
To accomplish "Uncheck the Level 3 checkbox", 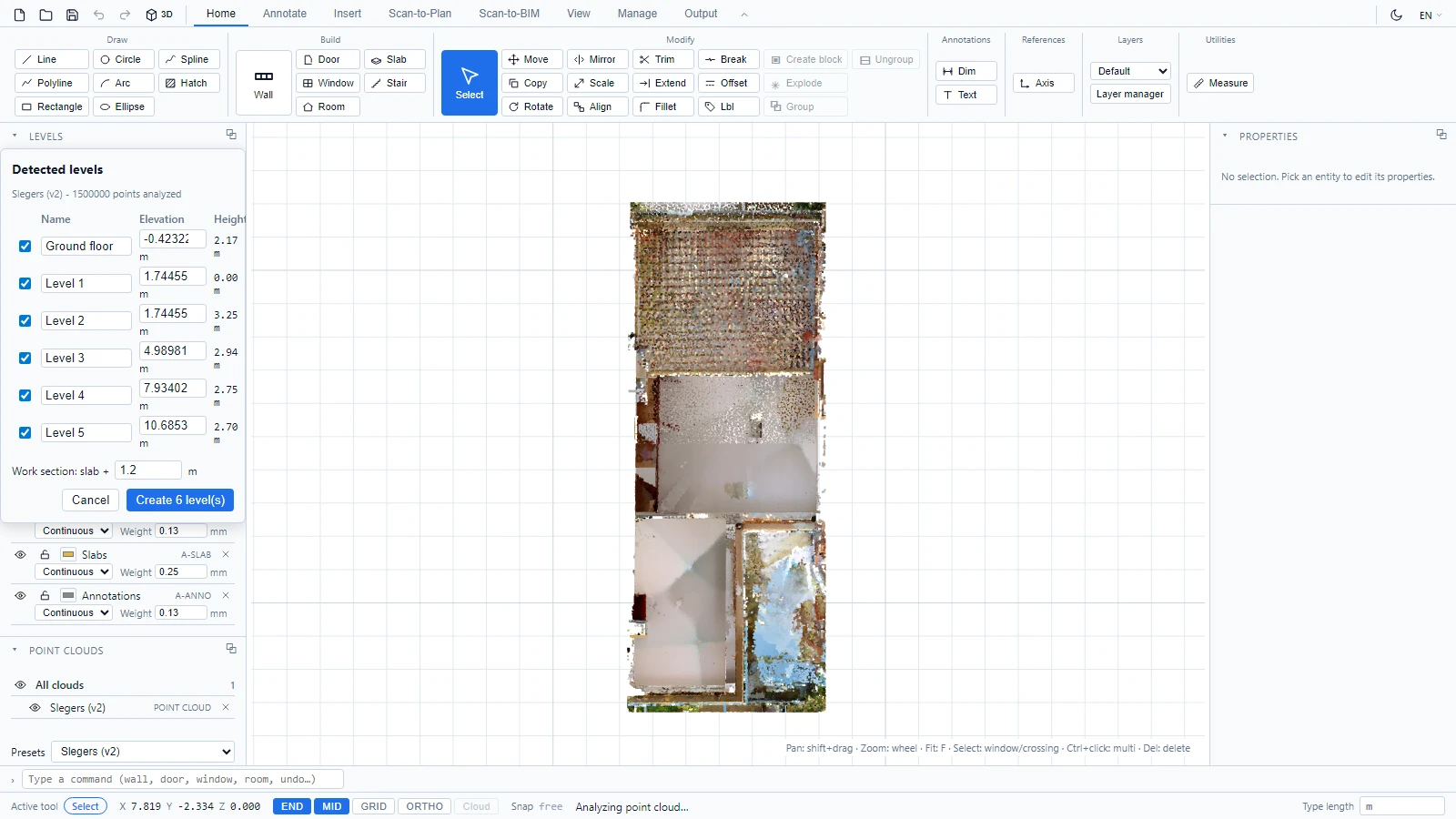I will [x=25, y=358].
